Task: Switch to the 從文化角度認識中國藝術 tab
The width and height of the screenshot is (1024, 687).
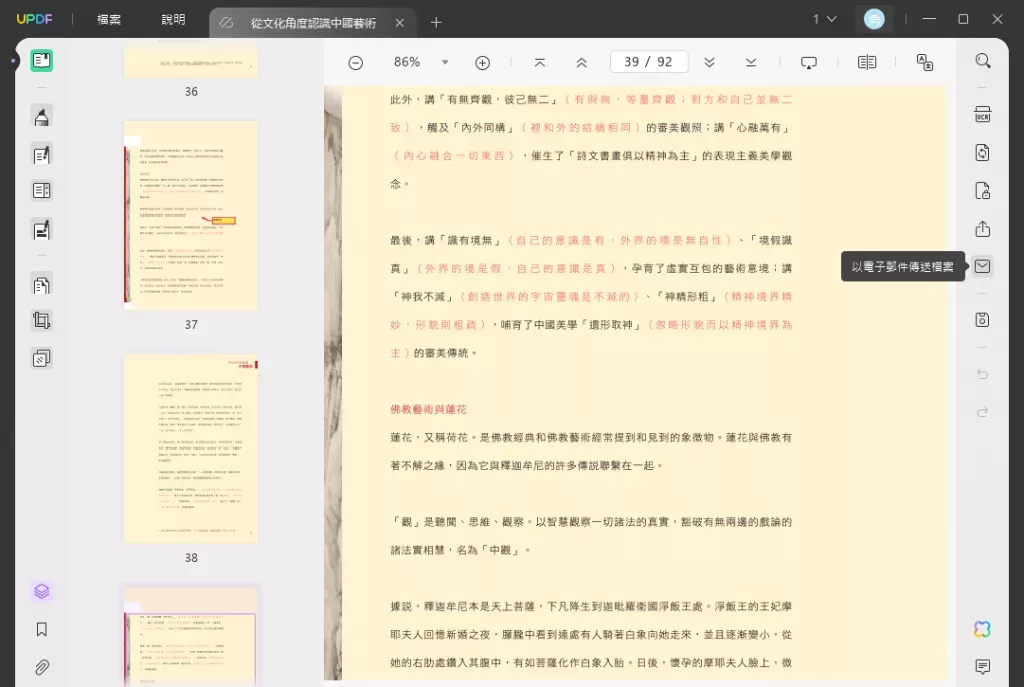Action: tap(313, 23)
